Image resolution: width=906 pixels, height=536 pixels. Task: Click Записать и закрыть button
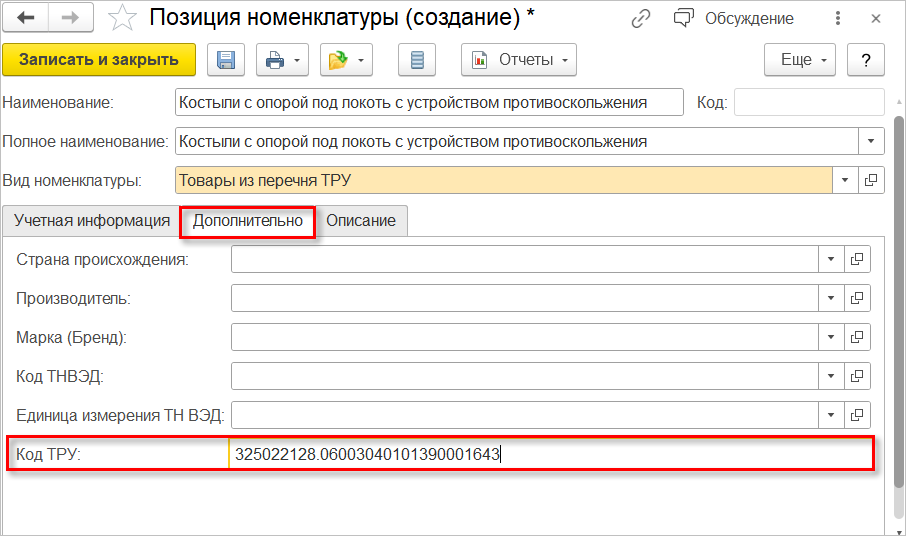(98, 60)
